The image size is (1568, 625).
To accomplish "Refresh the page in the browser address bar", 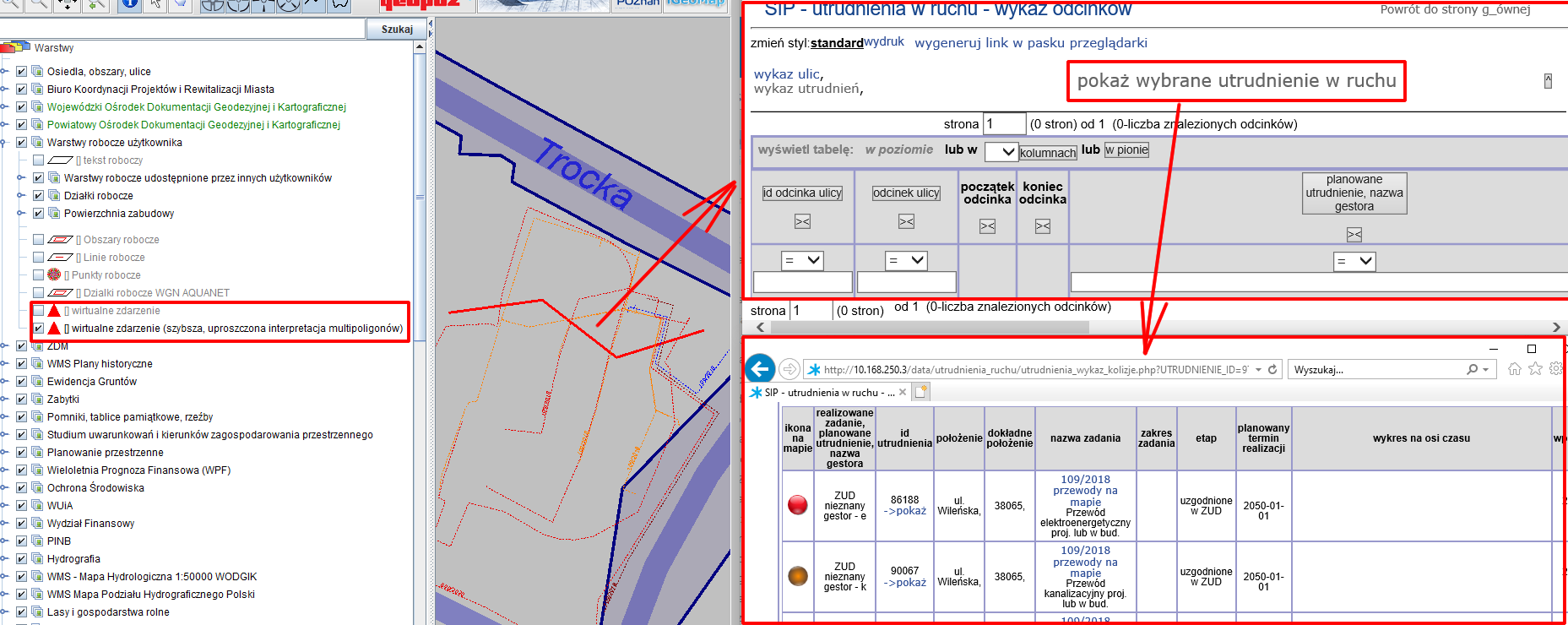I will [x=1272, y=369].
